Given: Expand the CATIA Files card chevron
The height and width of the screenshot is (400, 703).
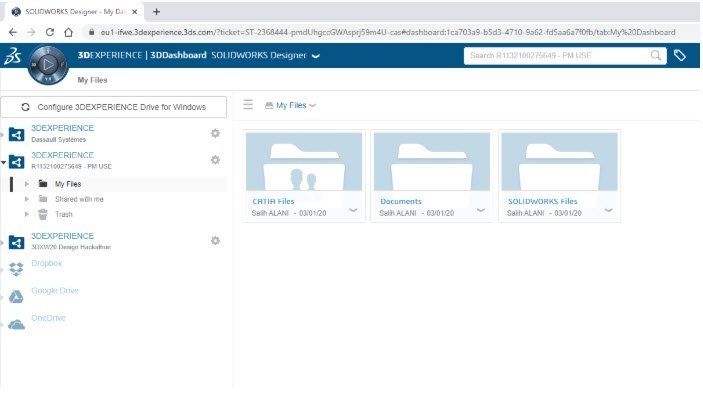Looking at the screenshot, I should pyautogui.click(x=353, y=210).
